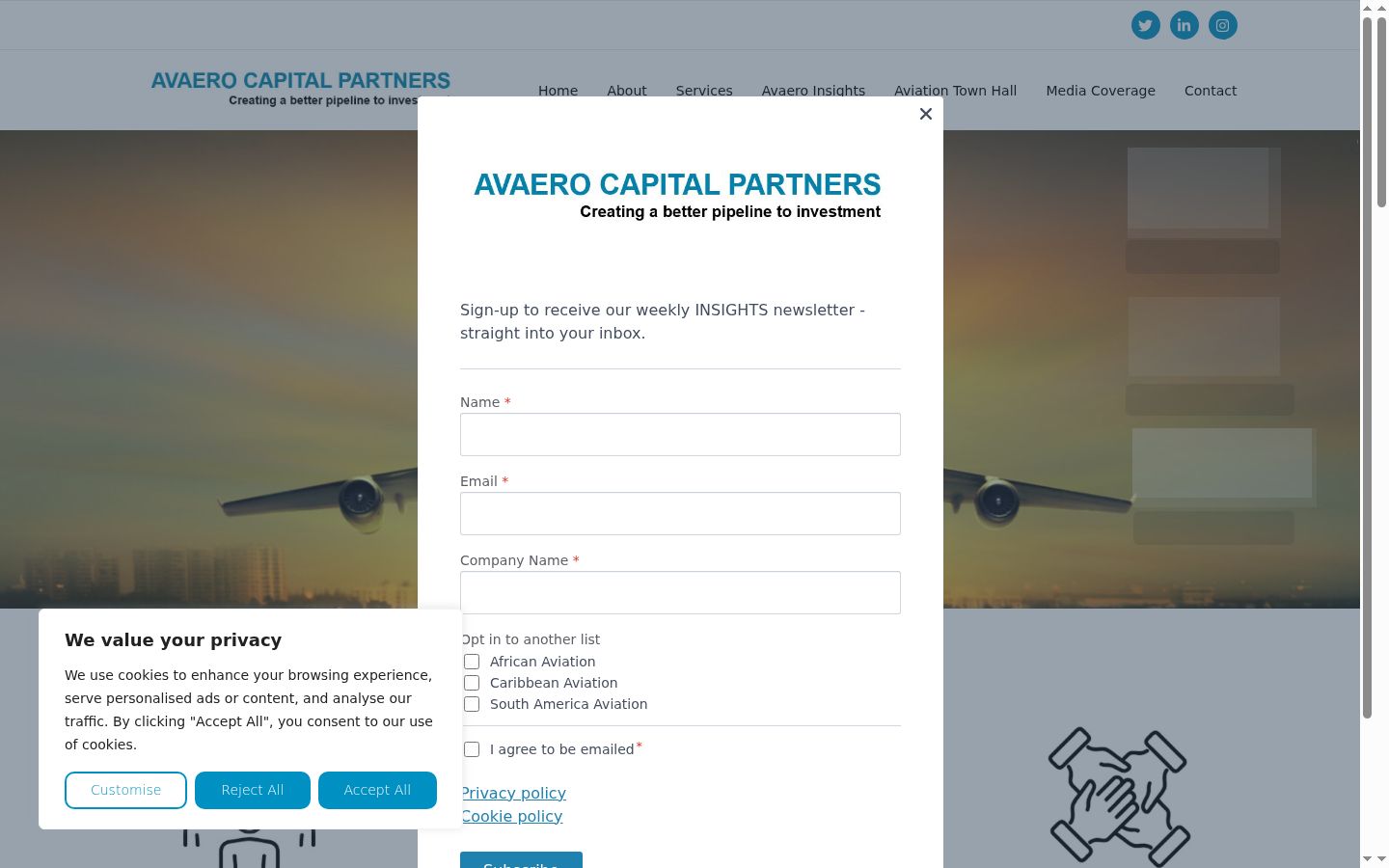This screenshot has height=868, width=1389.
Task: Click the Avaero logo inside the popup
Action: [x=677, y=196]
